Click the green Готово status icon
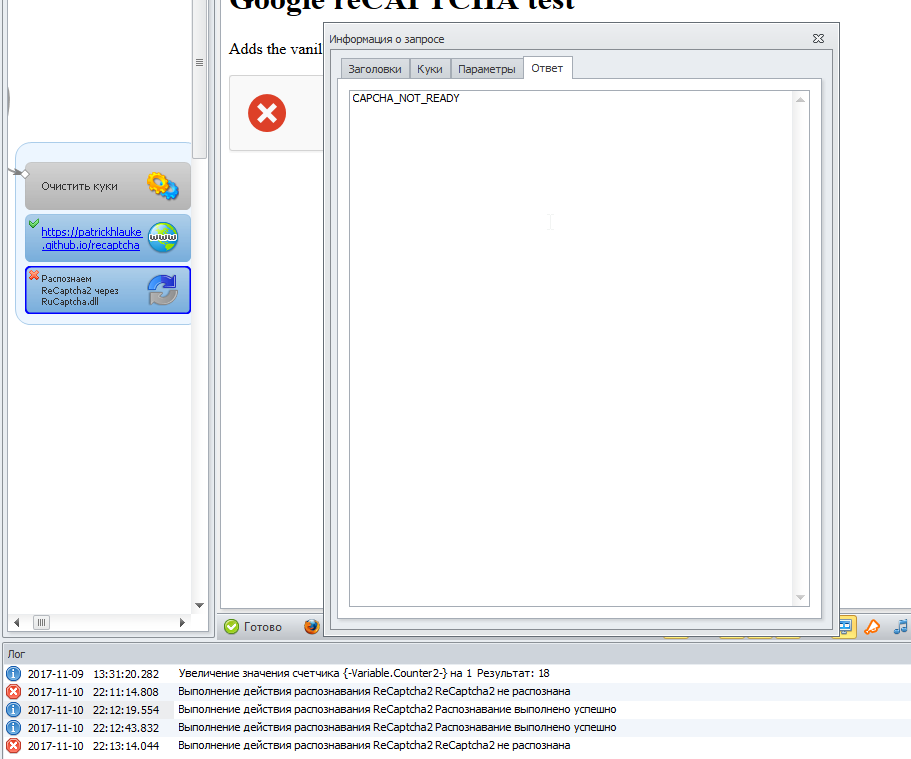 click(x=231, y=626)
